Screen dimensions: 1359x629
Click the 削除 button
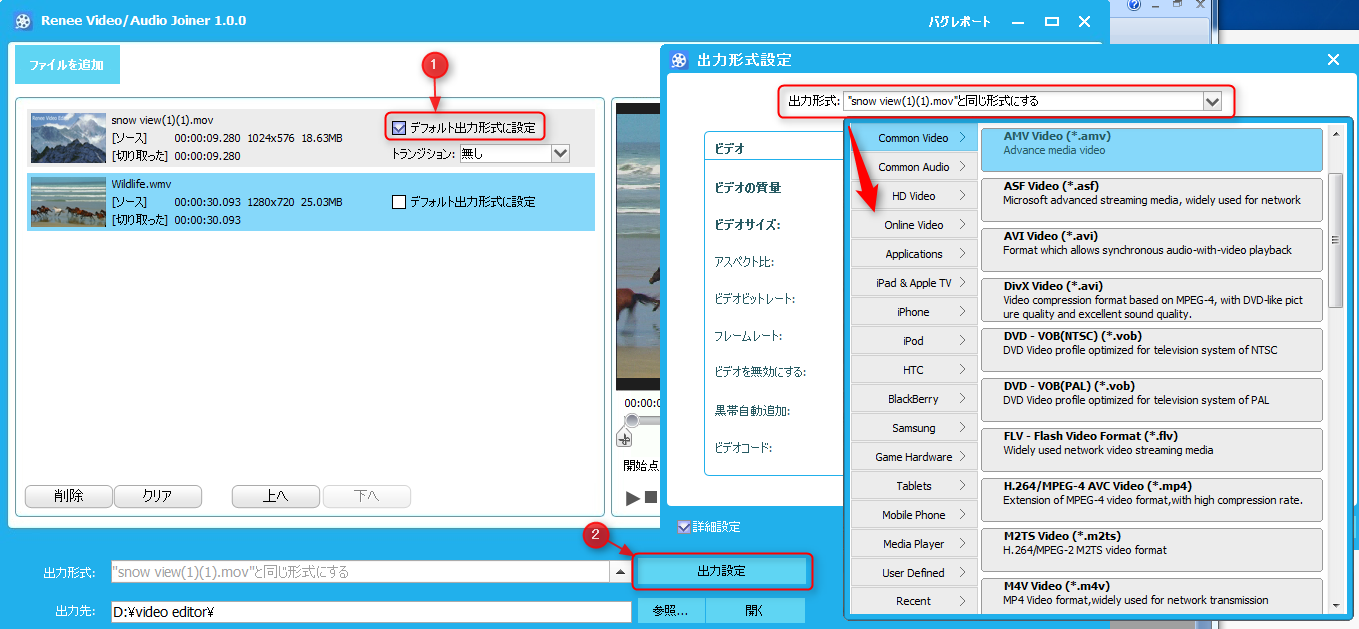(x=69, y=496)
